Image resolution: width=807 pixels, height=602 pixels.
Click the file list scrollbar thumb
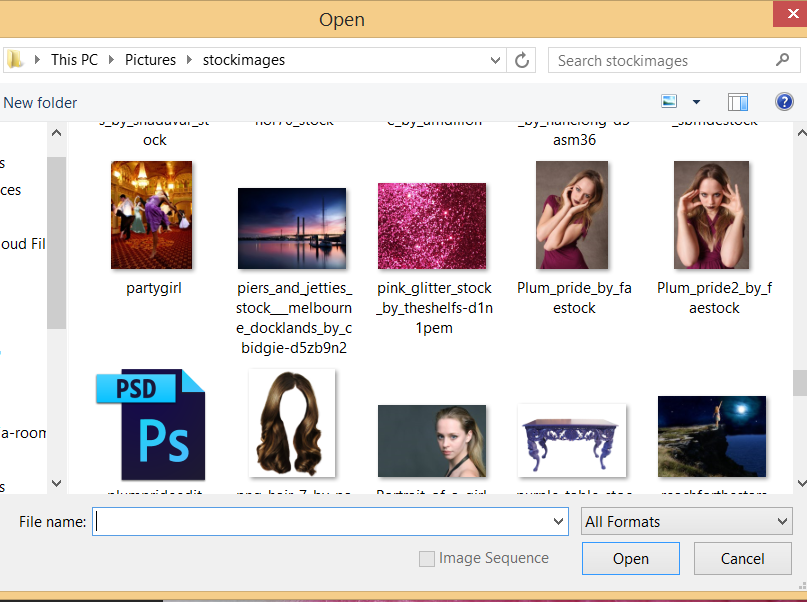(x=800, y=383)
